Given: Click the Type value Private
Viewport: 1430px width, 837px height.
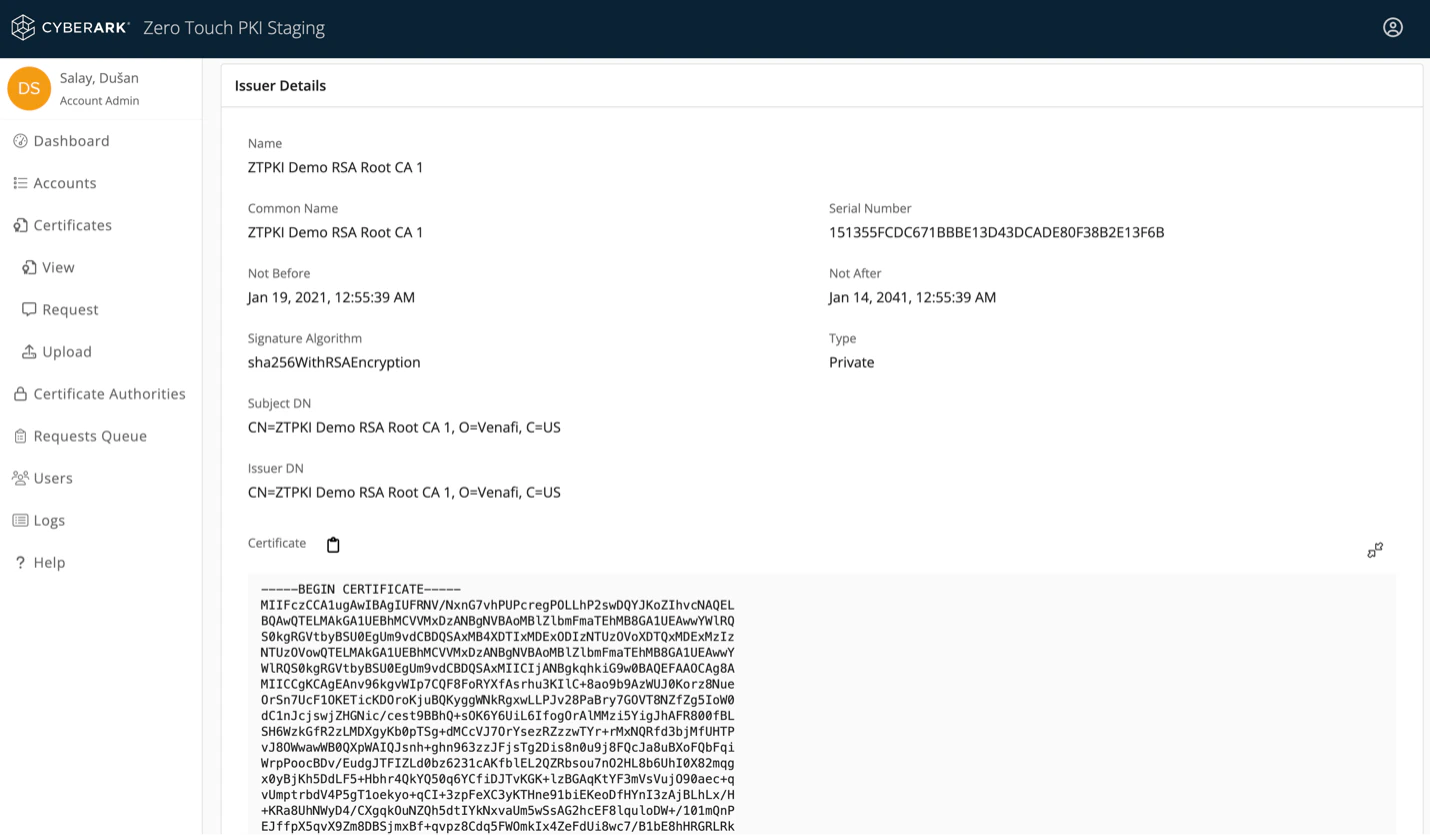Looking at the screenshot, I should pyautogui.click(x=851, y=362).
